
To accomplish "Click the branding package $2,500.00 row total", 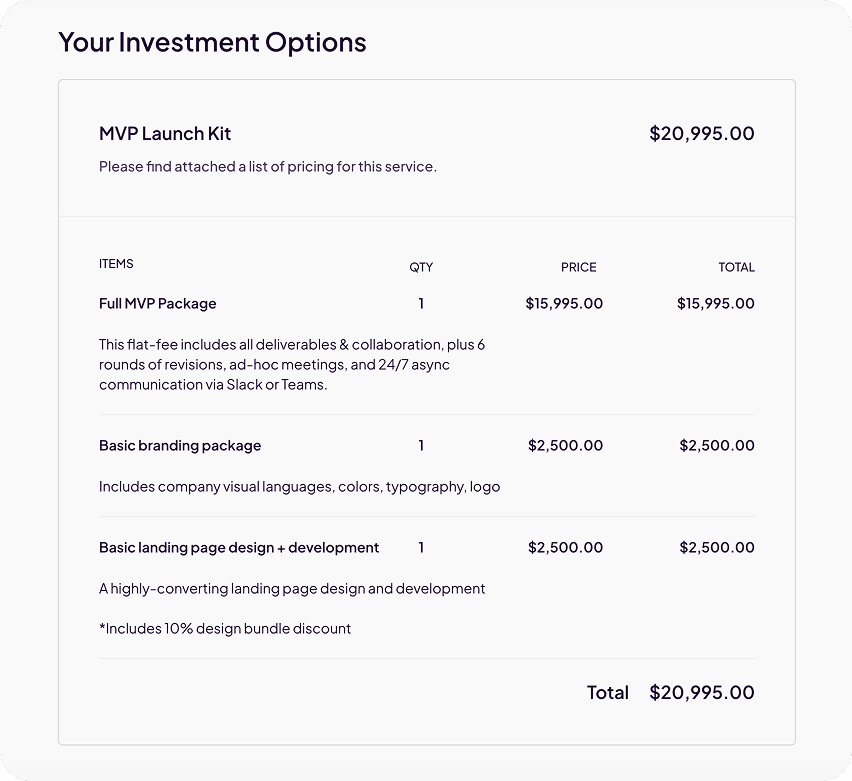I will 716,445.
